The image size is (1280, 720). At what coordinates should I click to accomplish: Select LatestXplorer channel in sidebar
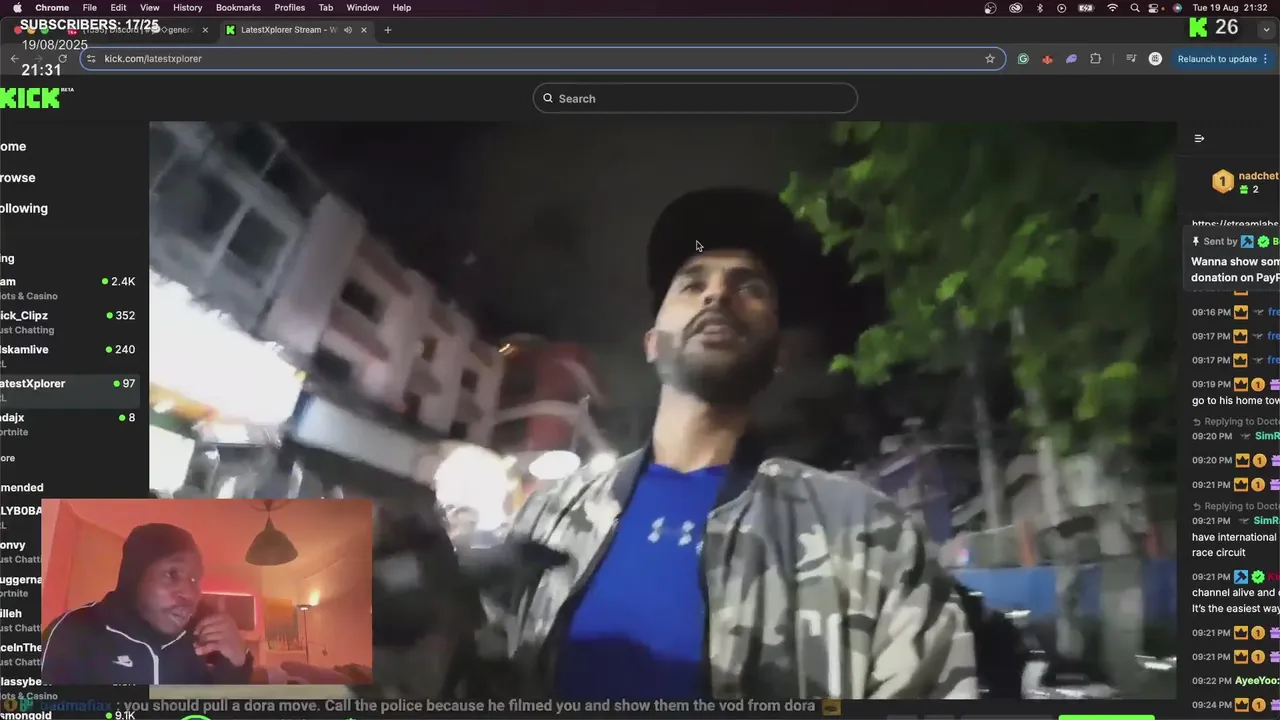pyautogui.click(x=68, y=390)
